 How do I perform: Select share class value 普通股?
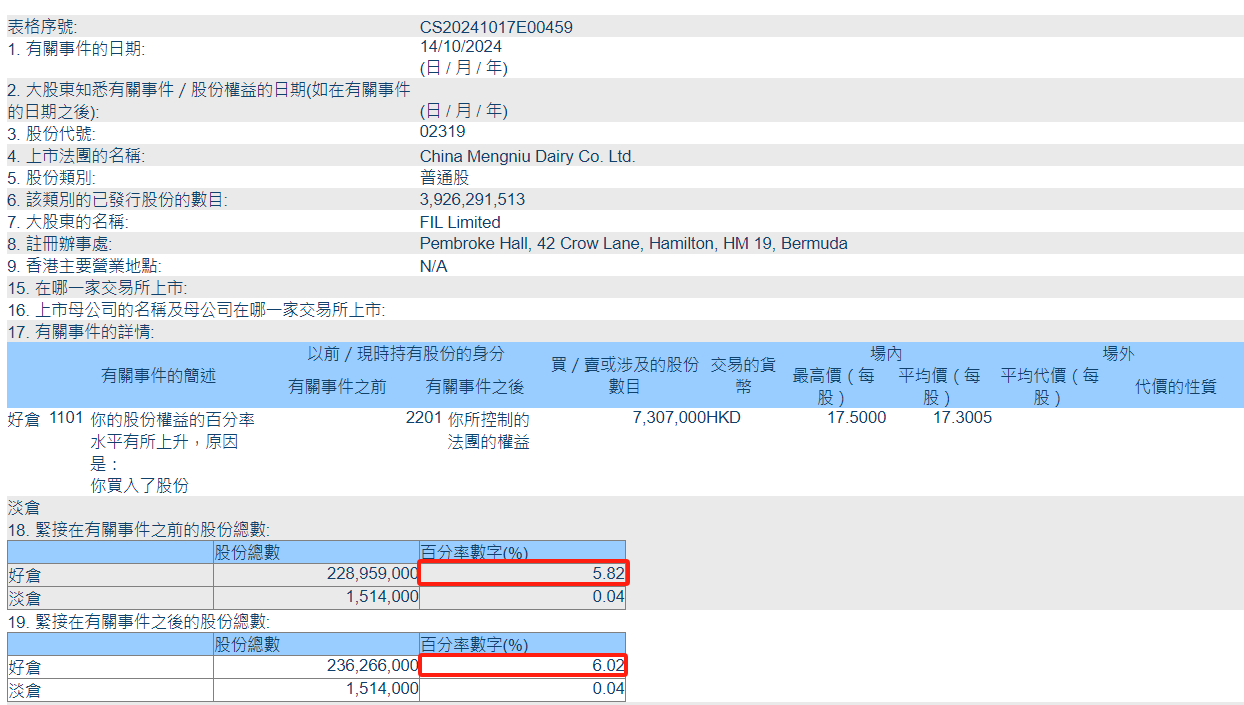pyautogui.click(x=444, y=178)
